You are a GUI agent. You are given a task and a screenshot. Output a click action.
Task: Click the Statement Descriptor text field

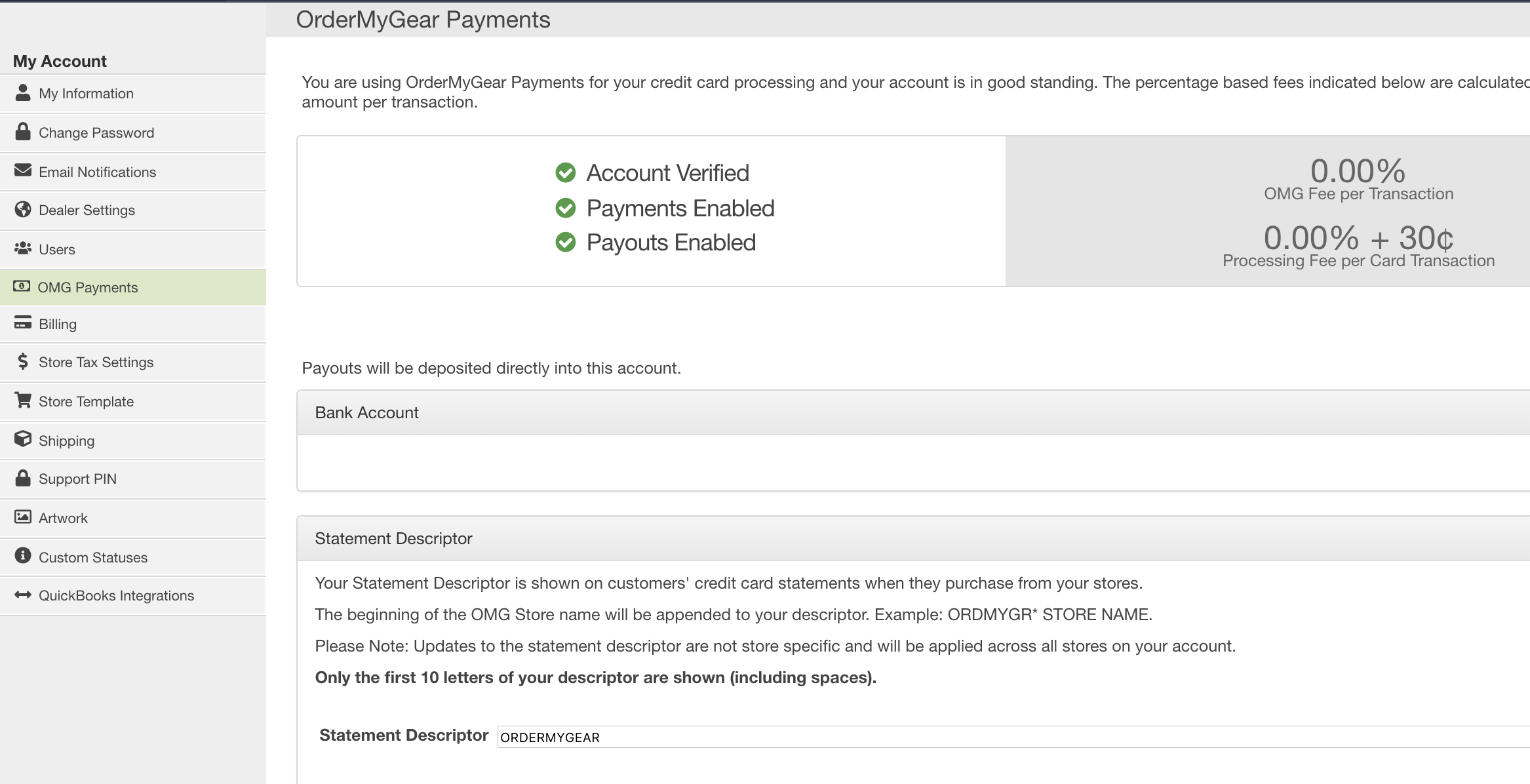(x=1013, y=737)
